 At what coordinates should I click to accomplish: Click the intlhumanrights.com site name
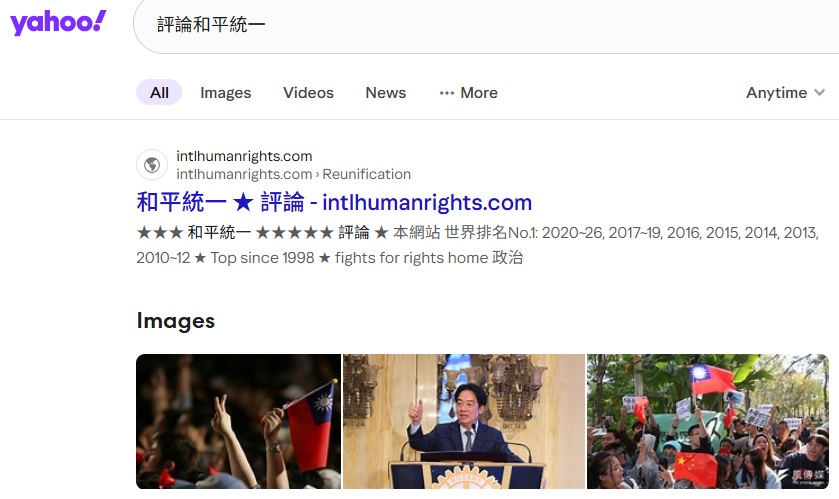pos(244,156)
